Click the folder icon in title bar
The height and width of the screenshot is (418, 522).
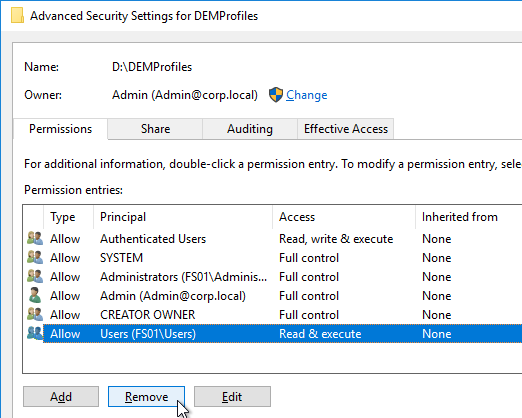pyautogui.click(x=17, y=16)
